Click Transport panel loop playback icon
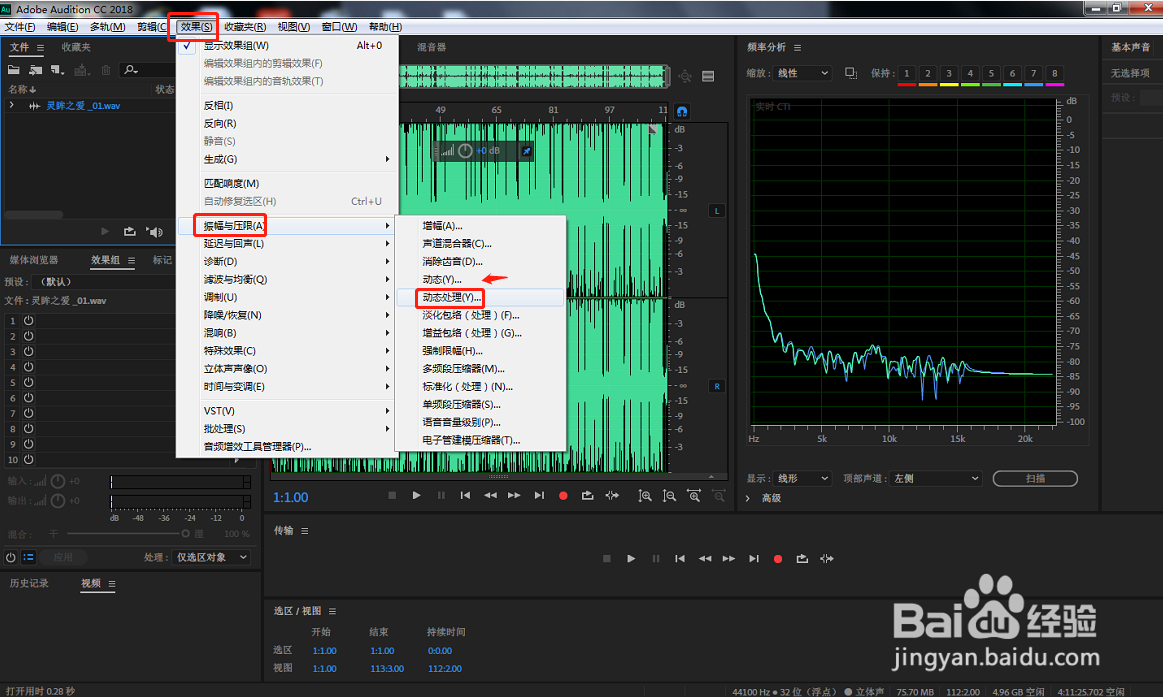 (802, 558)
